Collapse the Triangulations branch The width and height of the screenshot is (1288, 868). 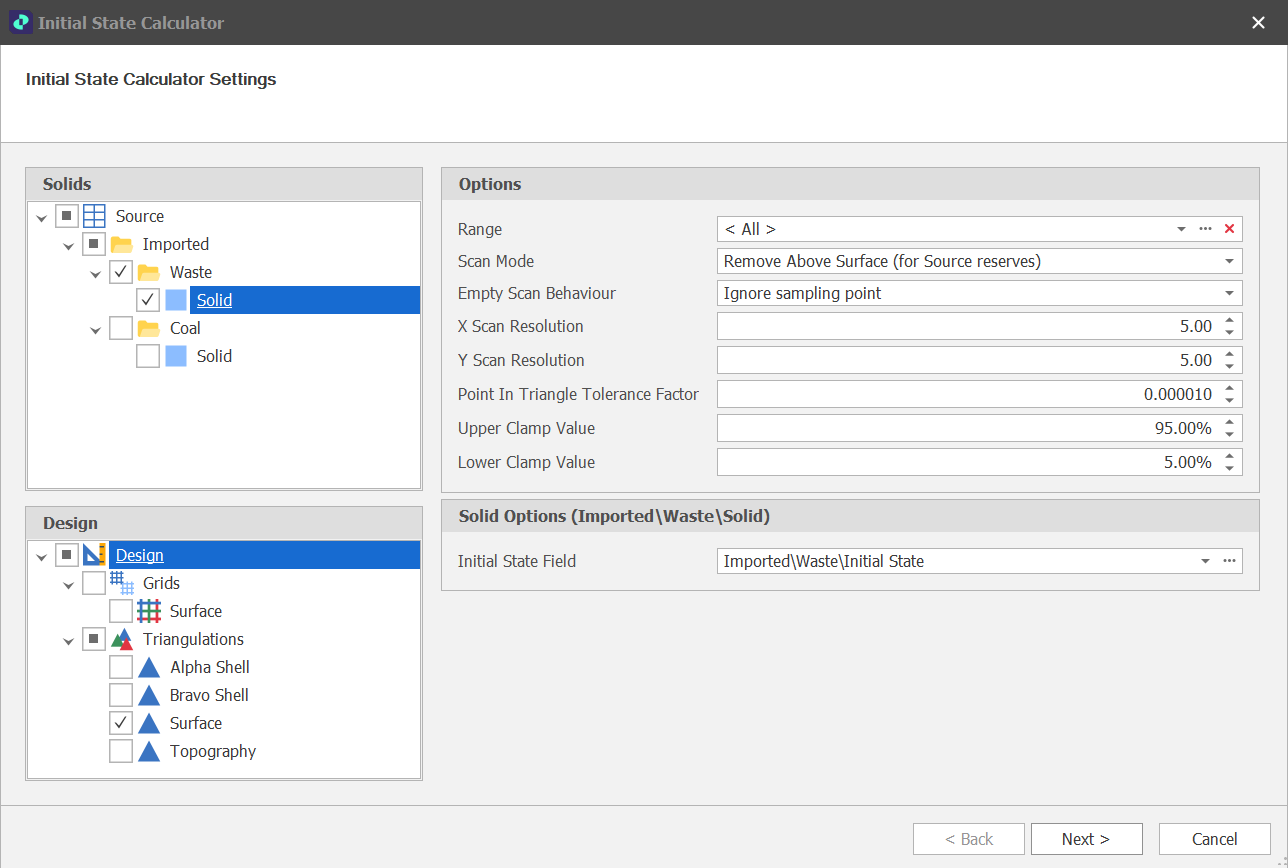point(68,639)
